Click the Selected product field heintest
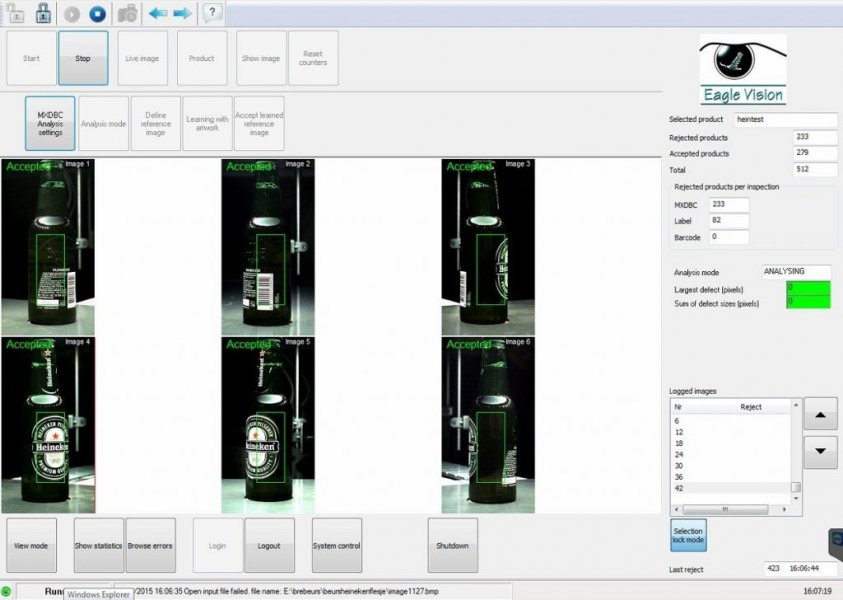843x600 pixels. (785, 119)
